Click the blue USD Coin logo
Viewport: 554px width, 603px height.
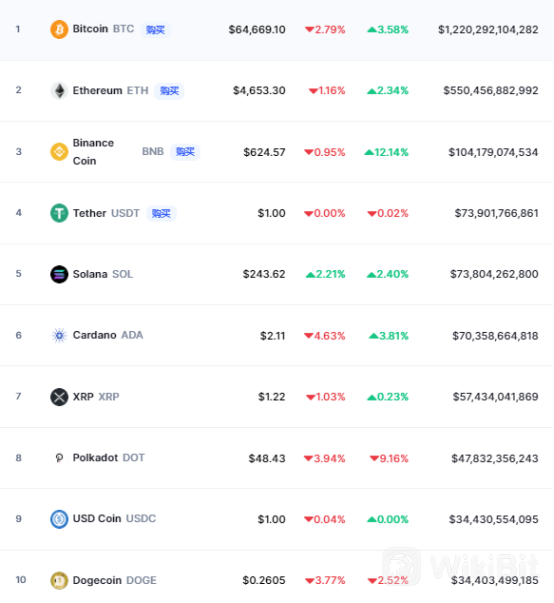(x=59, y=519)
